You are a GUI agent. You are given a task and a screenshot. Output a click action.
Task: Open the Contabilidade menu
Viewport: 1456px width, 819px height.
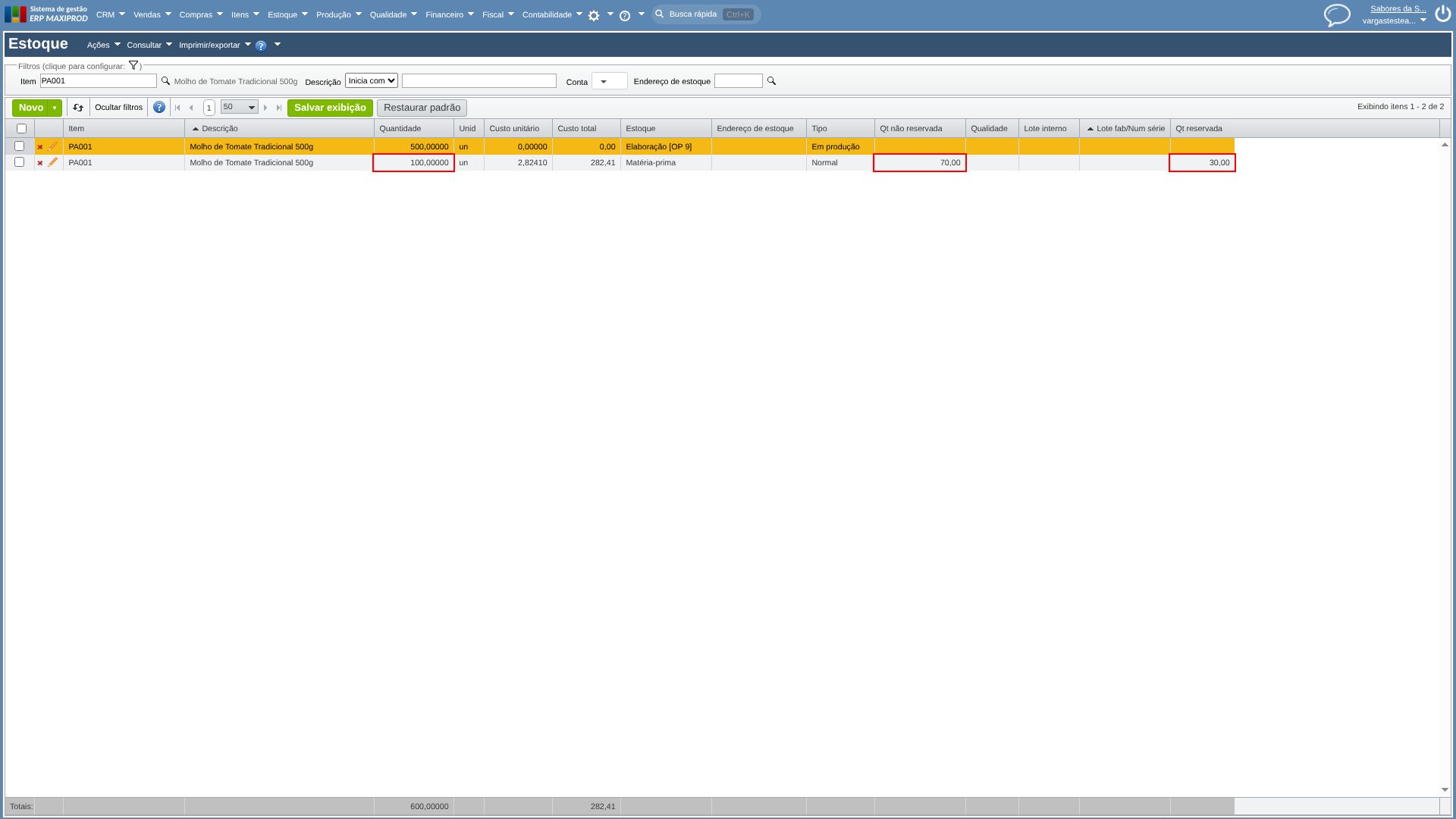click(553, 14)
